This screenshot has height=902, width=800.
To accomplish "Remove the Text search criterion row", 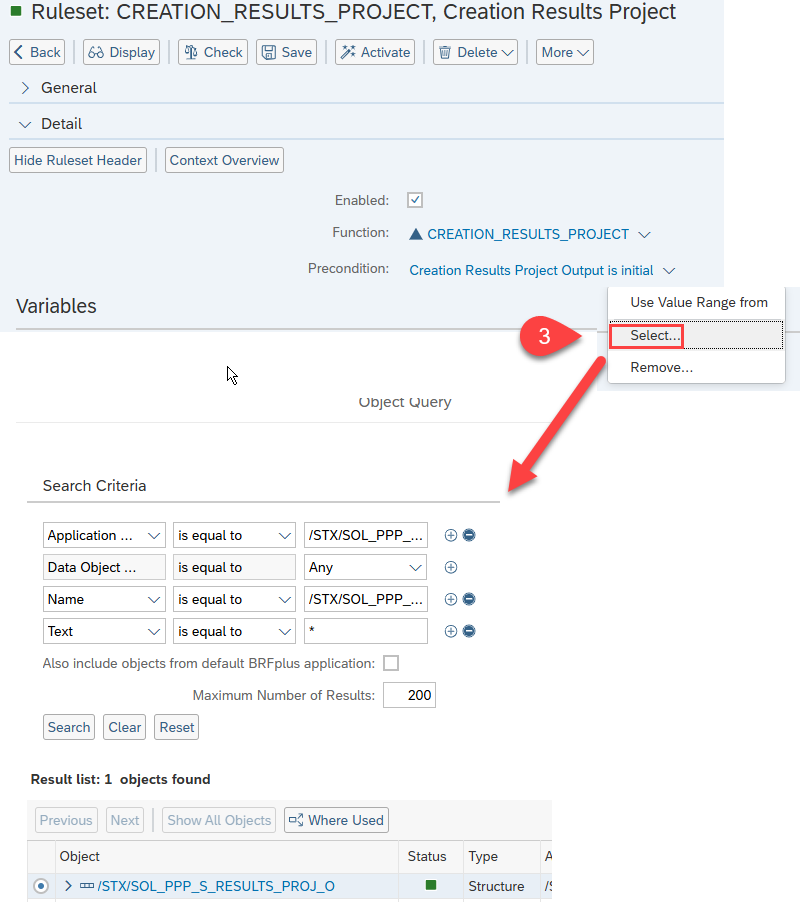I will (x=469, y=631).
